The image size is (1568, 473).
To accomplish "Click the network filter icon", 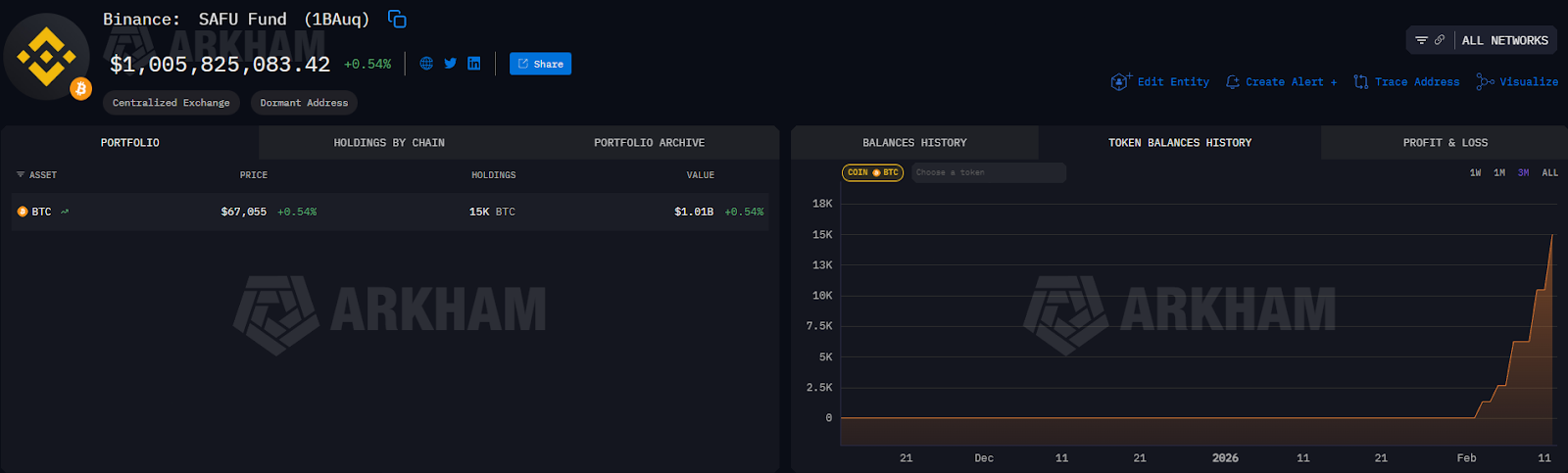I will click(1421, 40).
